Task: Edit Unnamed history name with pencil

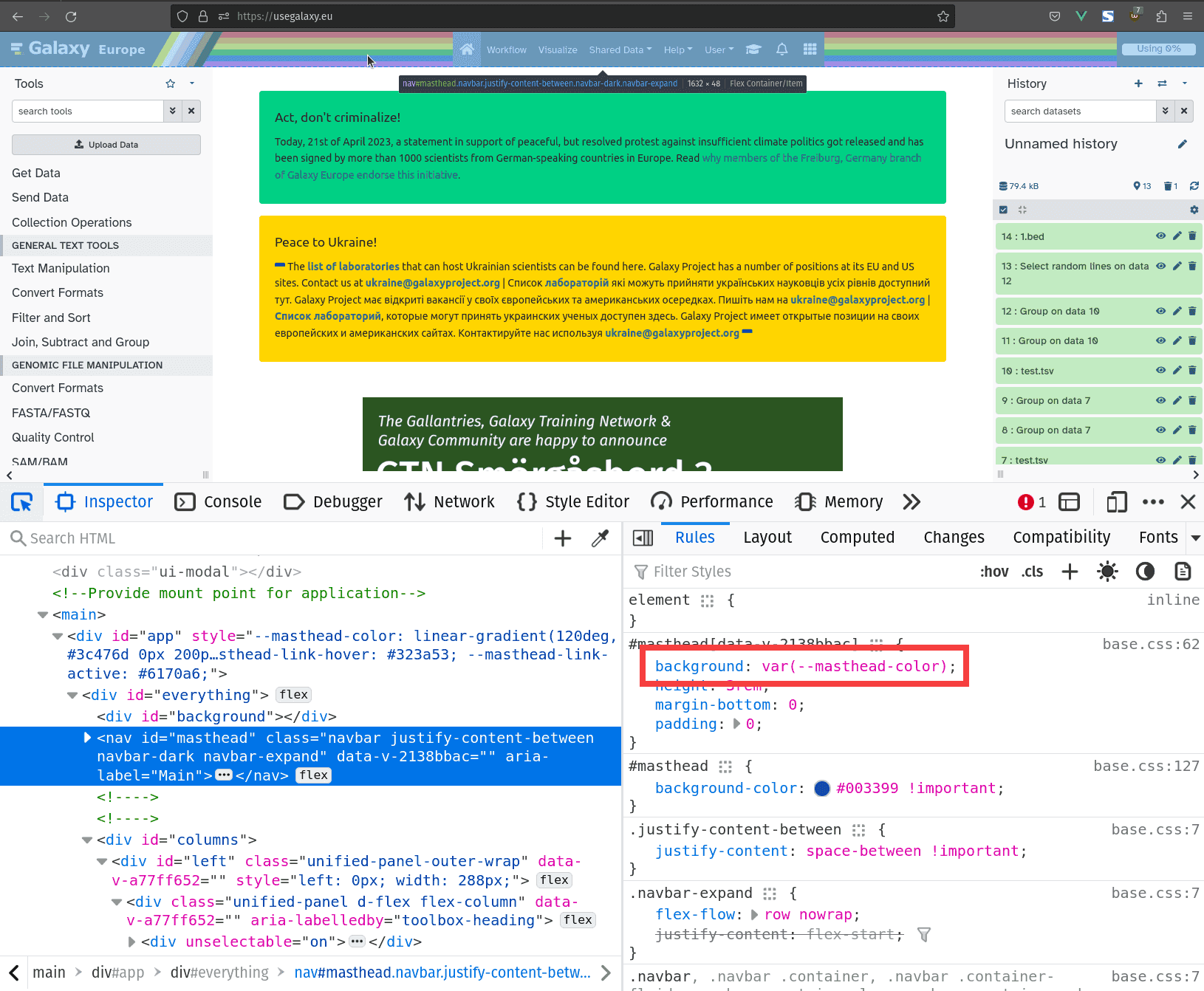Action: 1183,144
